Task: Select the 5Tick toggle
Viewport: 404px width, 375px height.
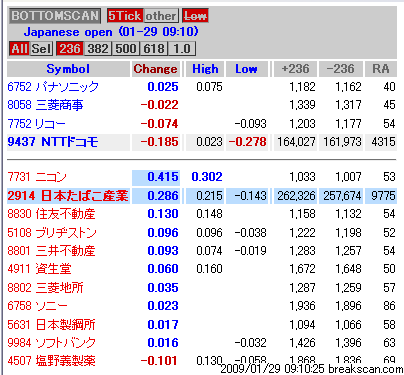Action: 125,16
